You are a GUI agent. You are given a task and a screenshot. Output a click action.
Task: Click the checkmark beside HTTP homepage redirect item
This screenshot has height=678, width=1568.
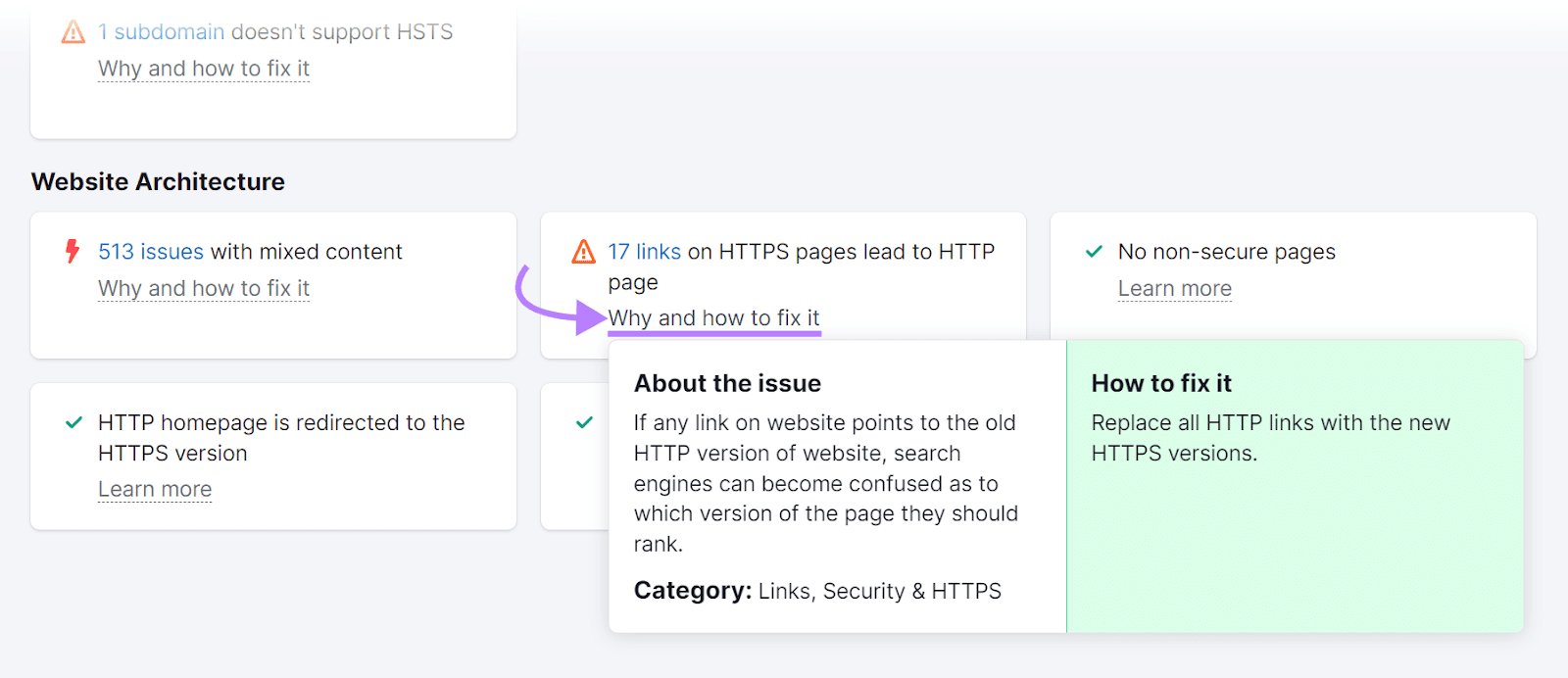pyautogui.click(x=73, y=422)
